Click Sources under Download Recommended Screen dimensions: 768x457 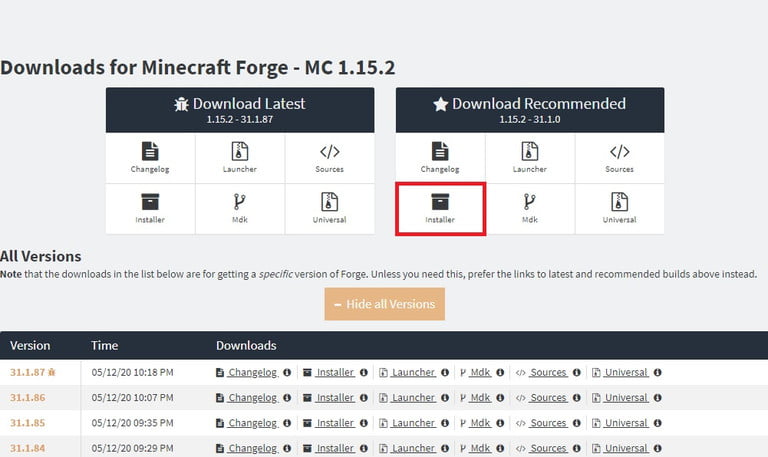[619, 158]
